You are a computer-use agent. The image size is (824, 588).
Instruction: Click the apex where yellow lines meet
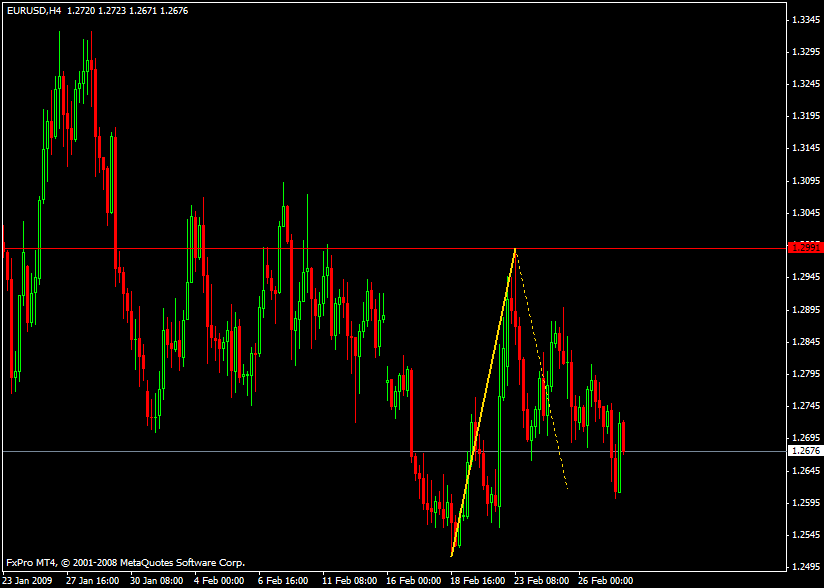(515, 249)
